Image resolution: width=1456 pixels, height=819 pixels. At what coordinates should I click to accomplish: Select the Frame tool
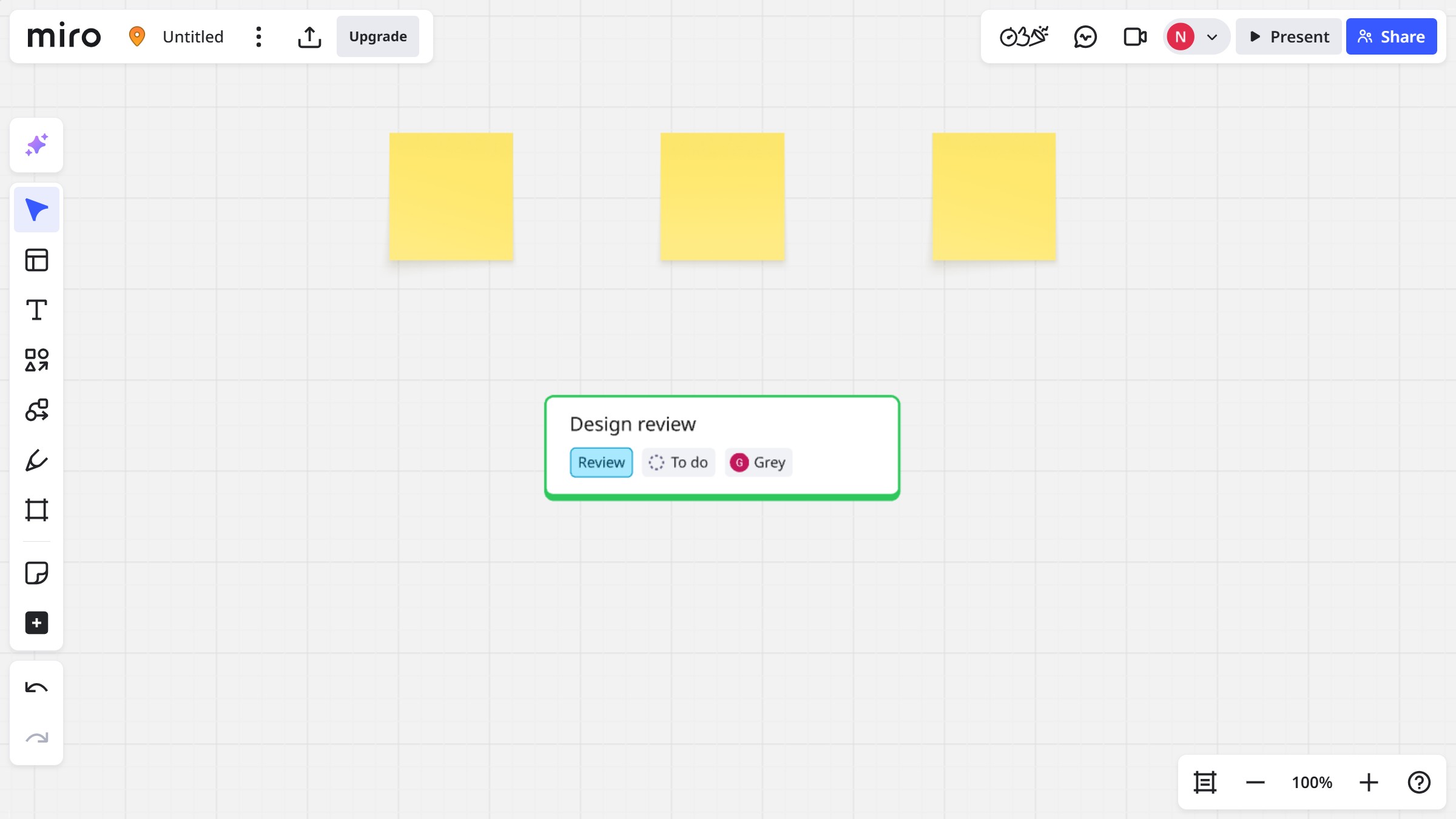[x=36, y=510]
